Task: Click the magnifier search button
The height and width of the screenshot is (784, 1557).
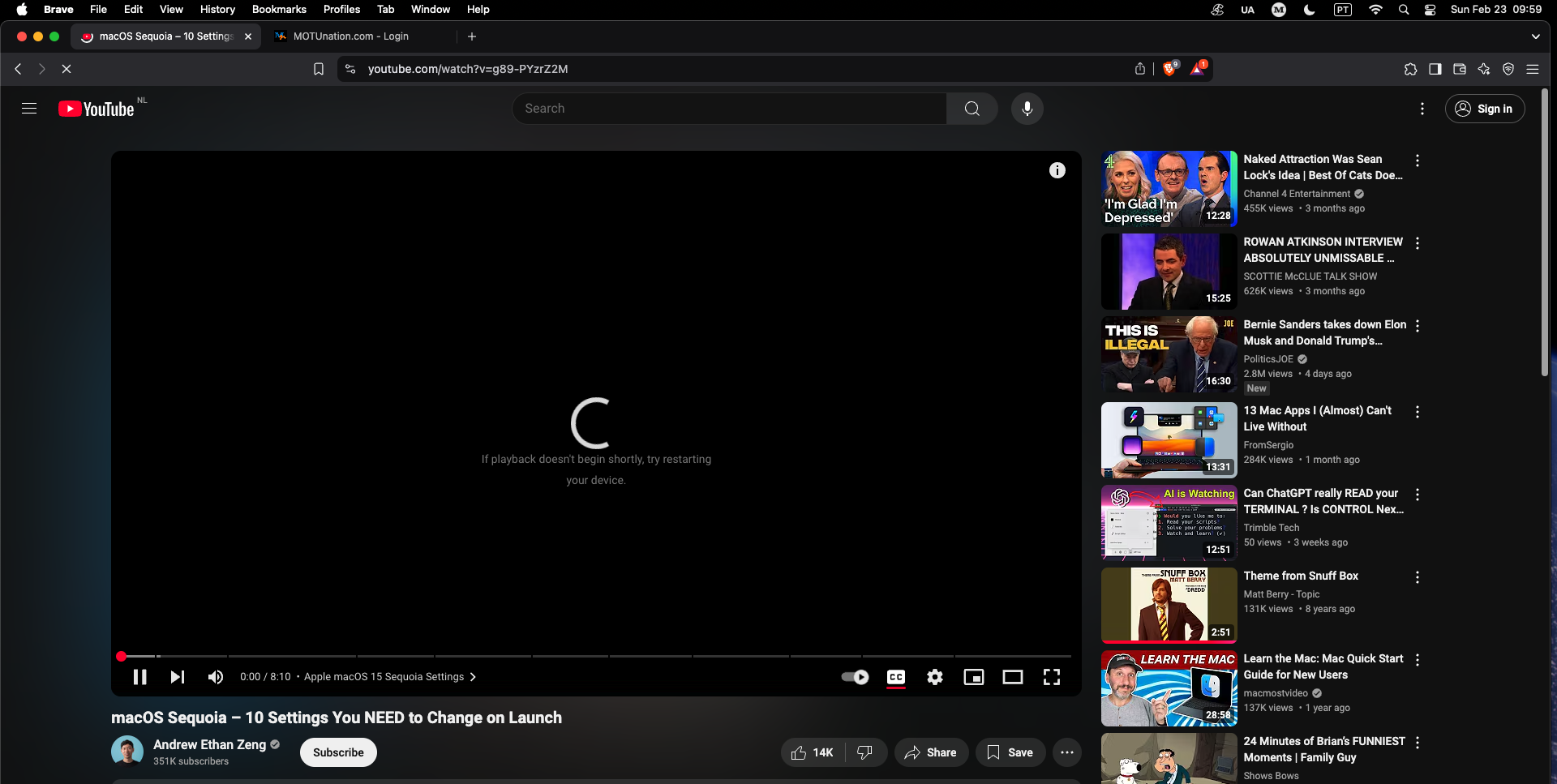Action: [x=972, y=109]
